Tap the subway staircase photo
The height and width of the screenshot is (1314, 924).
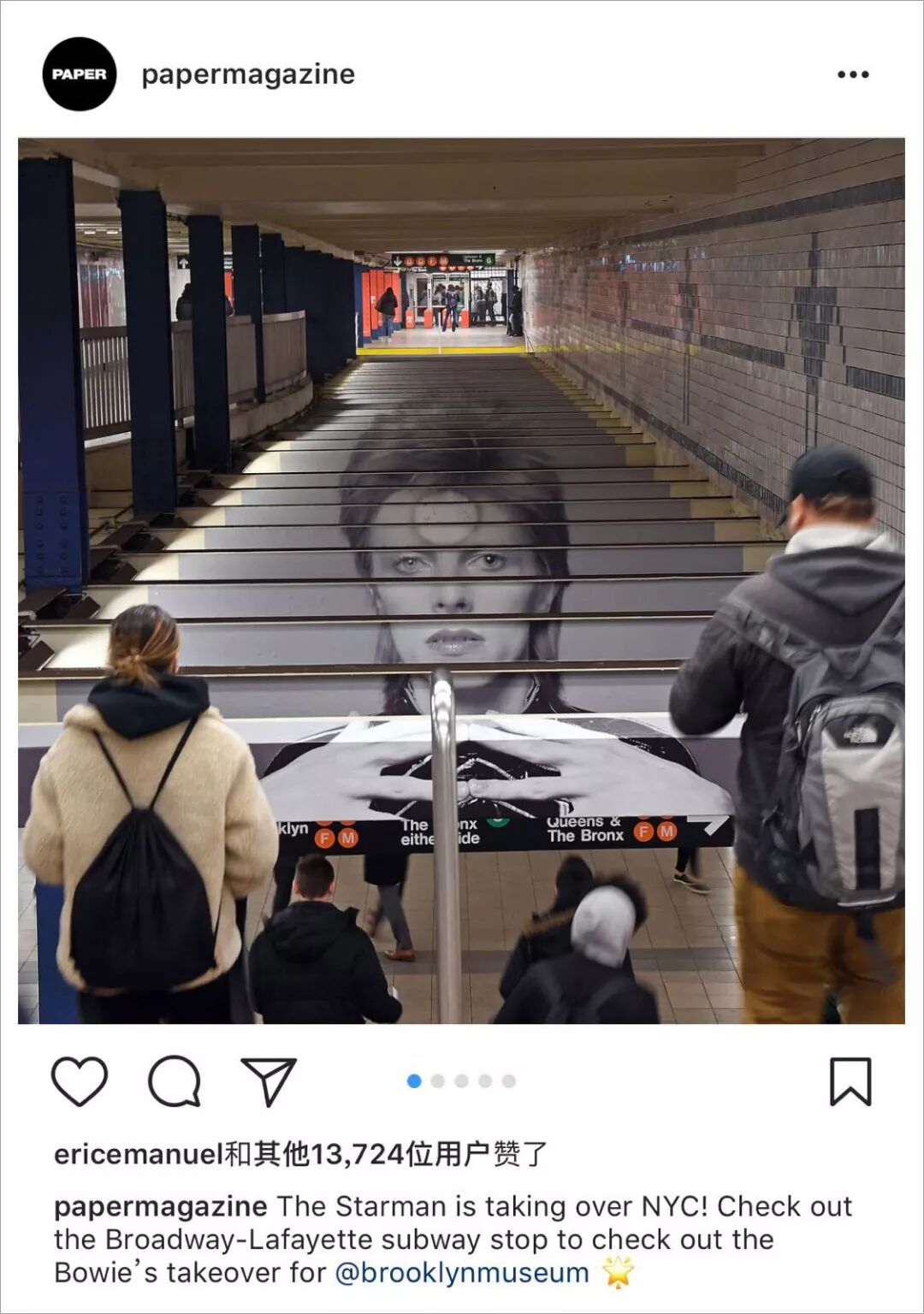461,581
